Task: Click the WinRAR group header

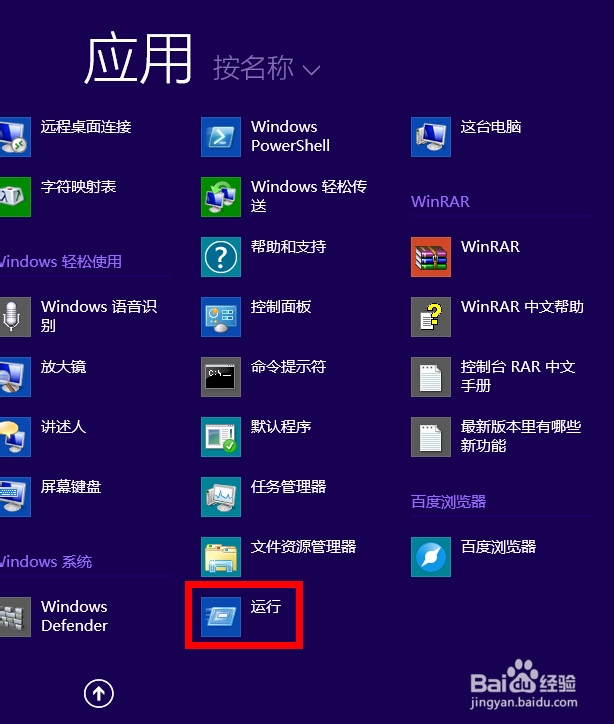Action: [440, 201]
